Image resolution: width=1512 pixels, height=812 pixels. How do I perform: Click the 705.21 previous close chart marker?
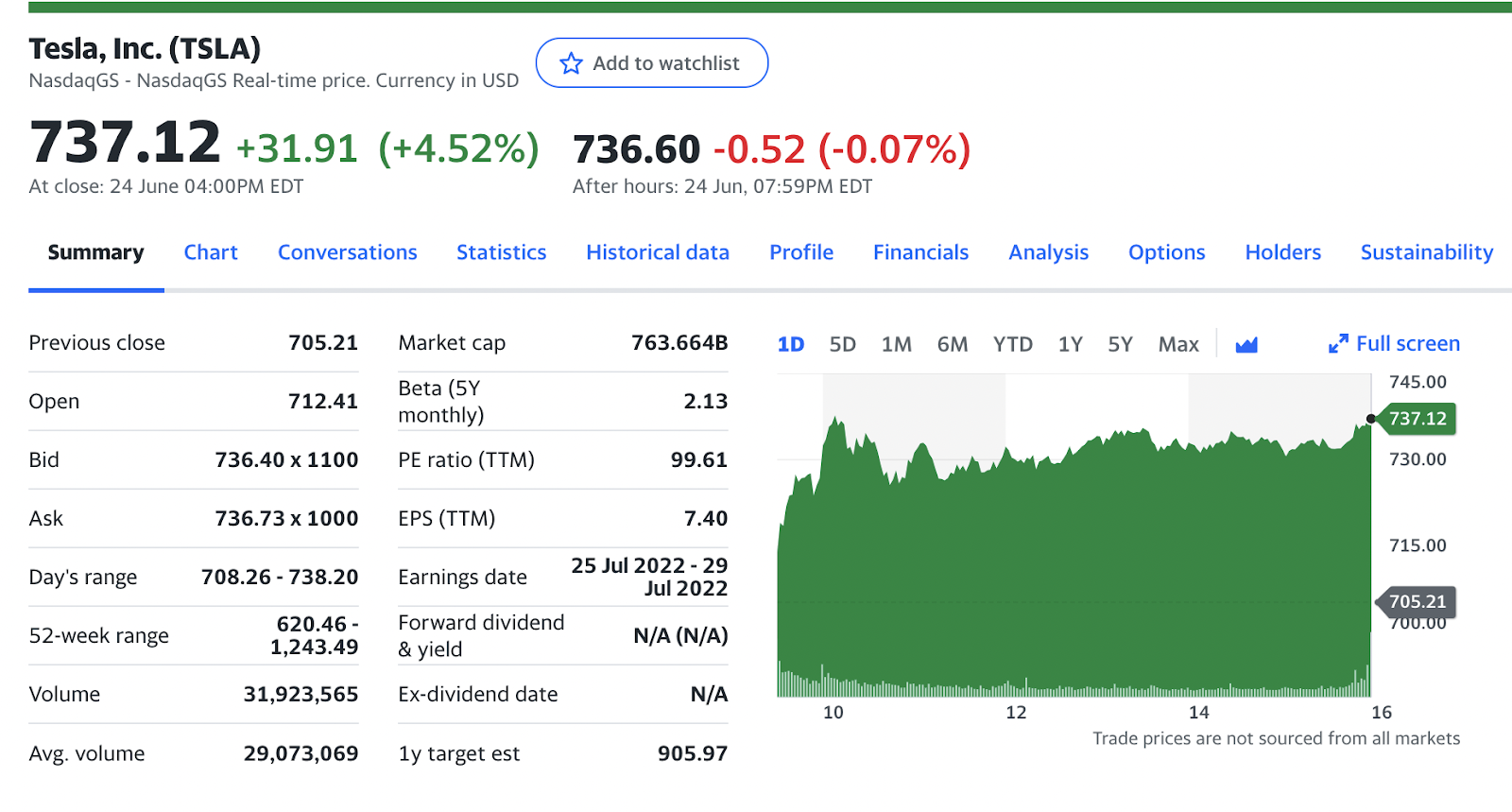pos(1416,602)
